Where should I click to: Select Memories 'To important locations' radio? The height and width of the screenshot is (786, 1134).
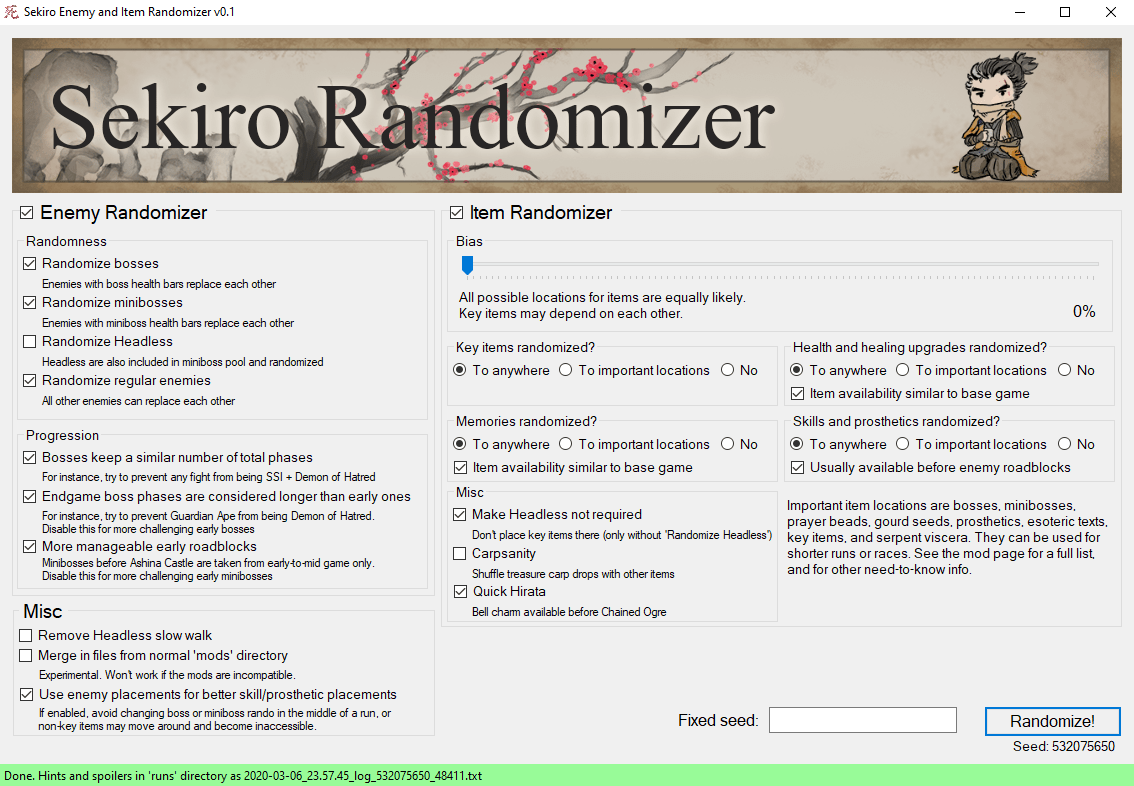(566, 444)
